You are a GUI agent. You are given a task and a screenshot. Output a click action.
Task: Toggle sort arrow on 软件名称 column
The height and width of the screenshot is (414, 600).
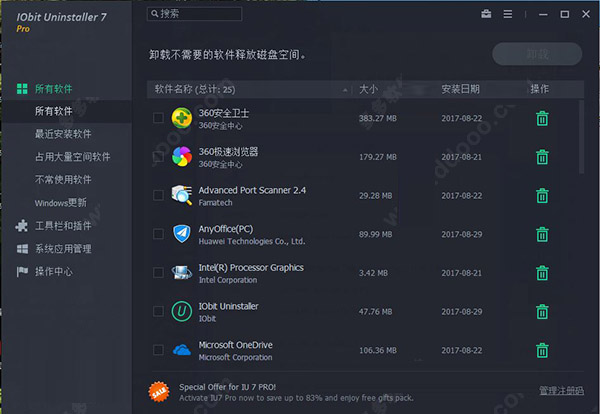click(x=345, y=90)
